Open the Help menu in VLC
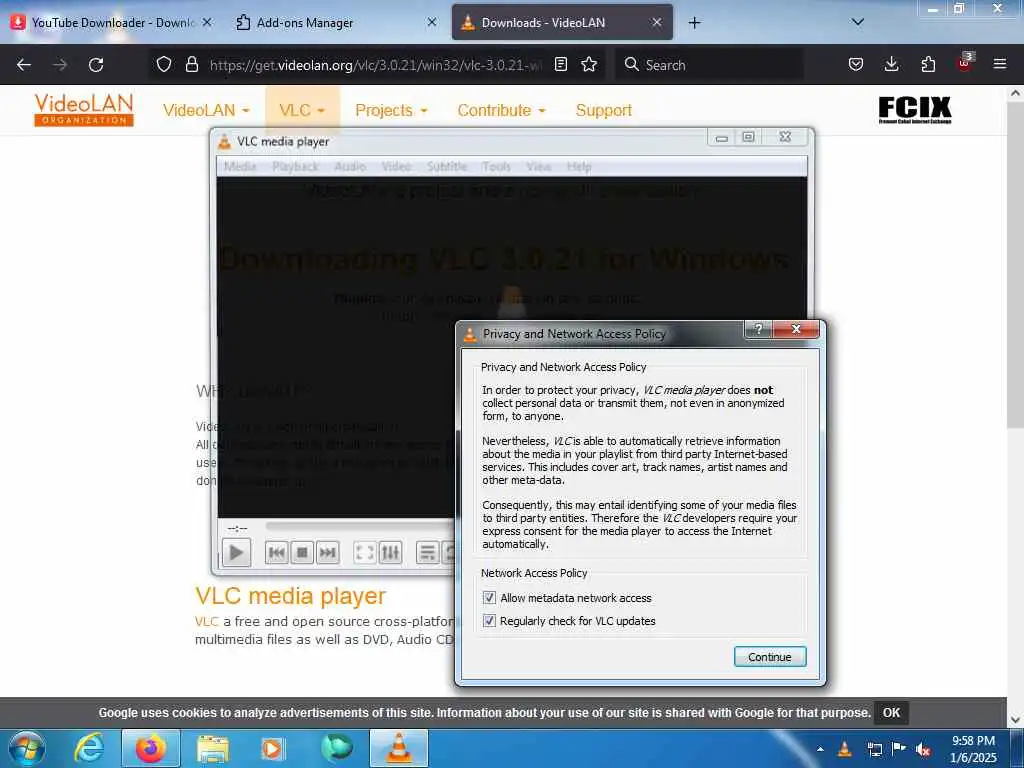The height and width of the screenshot is (768, 1024). pyautogui.click(x=579, y=167)
